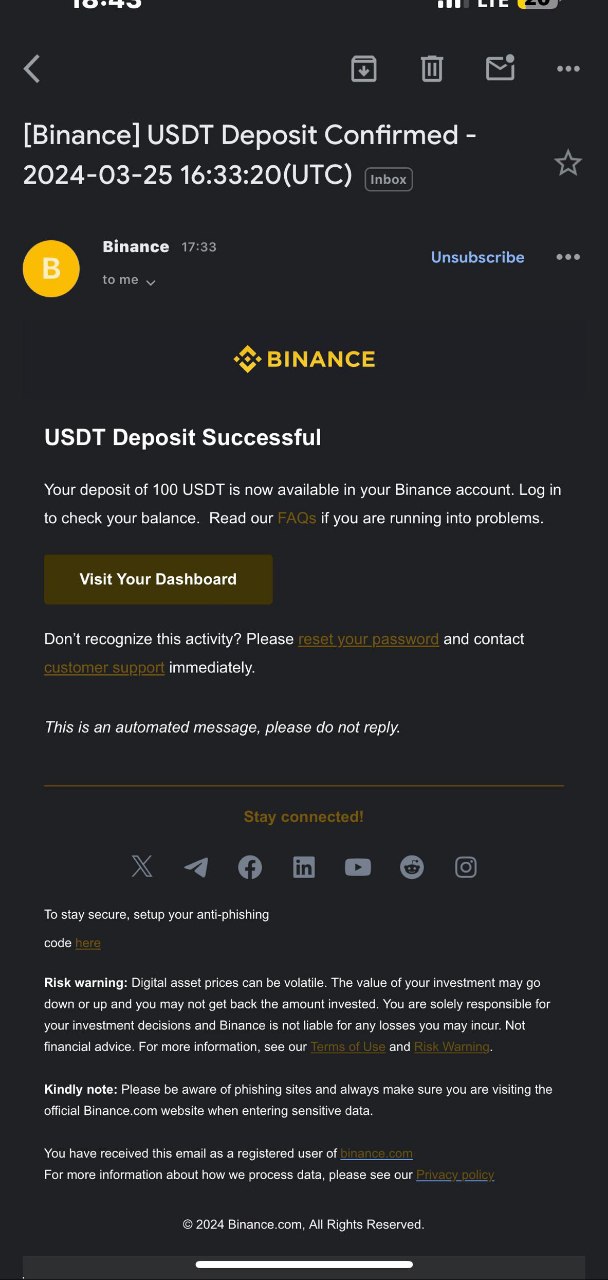The height and width of the screenshot is (1280, 608).
Task: Open Binance's YouTube channel icon
Action: [358, 867]
